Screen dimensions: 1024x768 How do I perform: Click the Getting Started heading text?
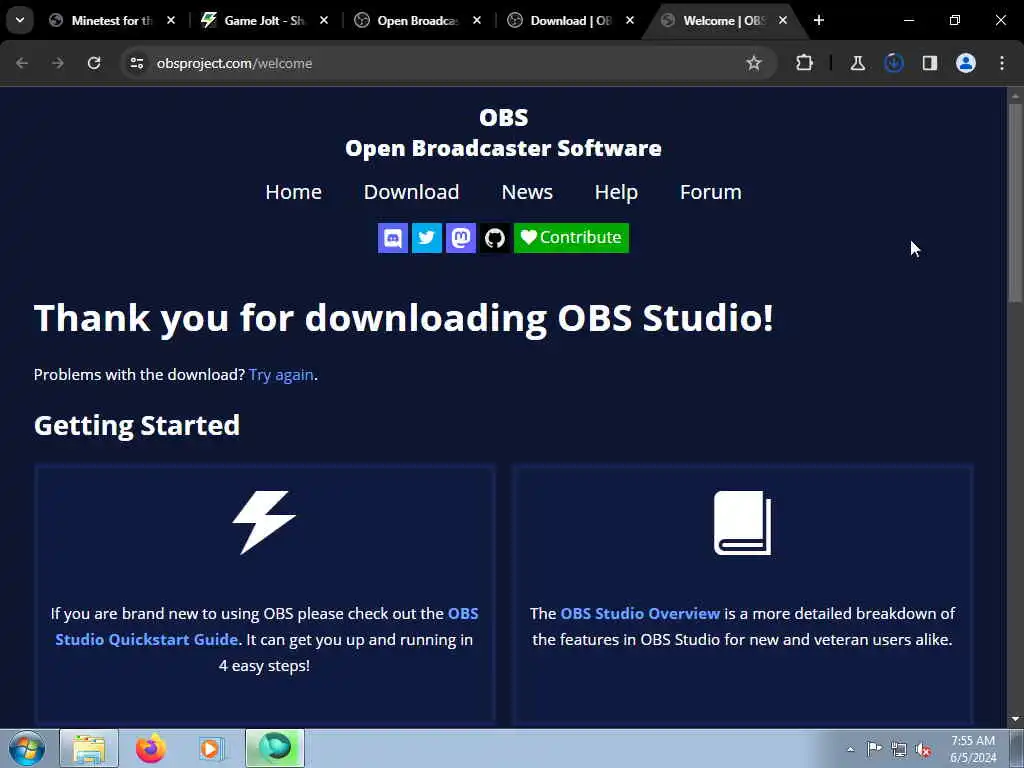[x=136, y=426]
